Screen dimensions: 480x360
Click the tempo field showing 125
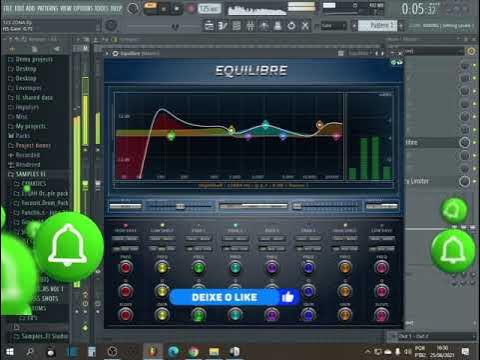[x=209, y=9]
